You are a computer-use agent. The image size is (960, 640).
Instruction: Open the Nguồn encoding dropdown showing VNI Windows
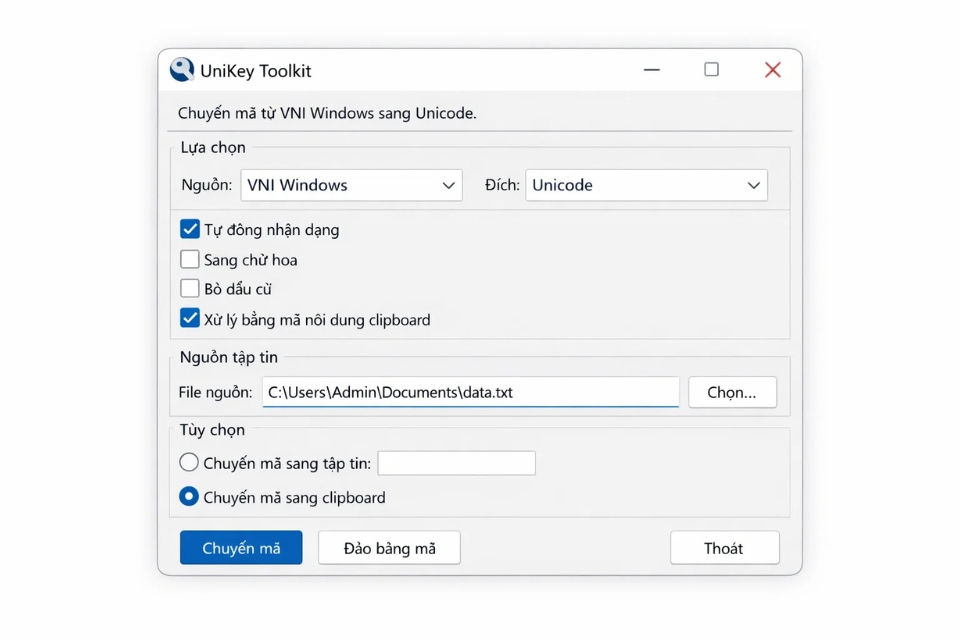pos(350,185)
